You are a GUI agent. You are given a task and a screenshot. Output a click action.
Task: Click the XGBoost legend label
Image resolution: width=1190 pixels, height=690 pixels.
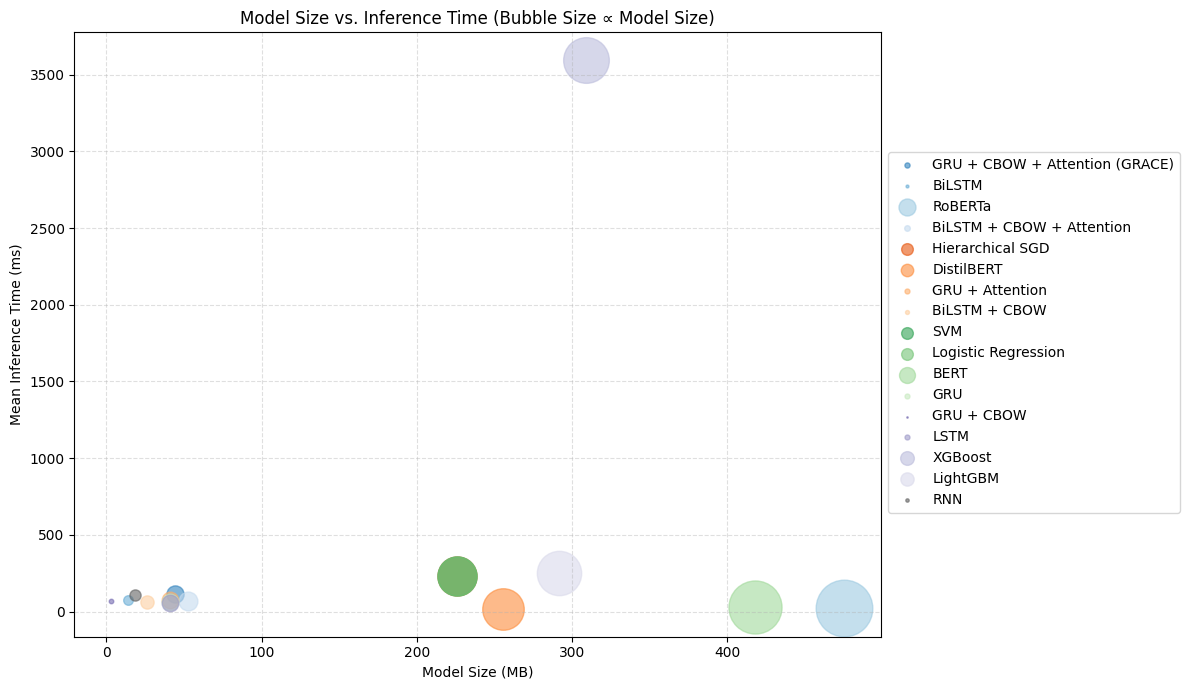(961, 458)
